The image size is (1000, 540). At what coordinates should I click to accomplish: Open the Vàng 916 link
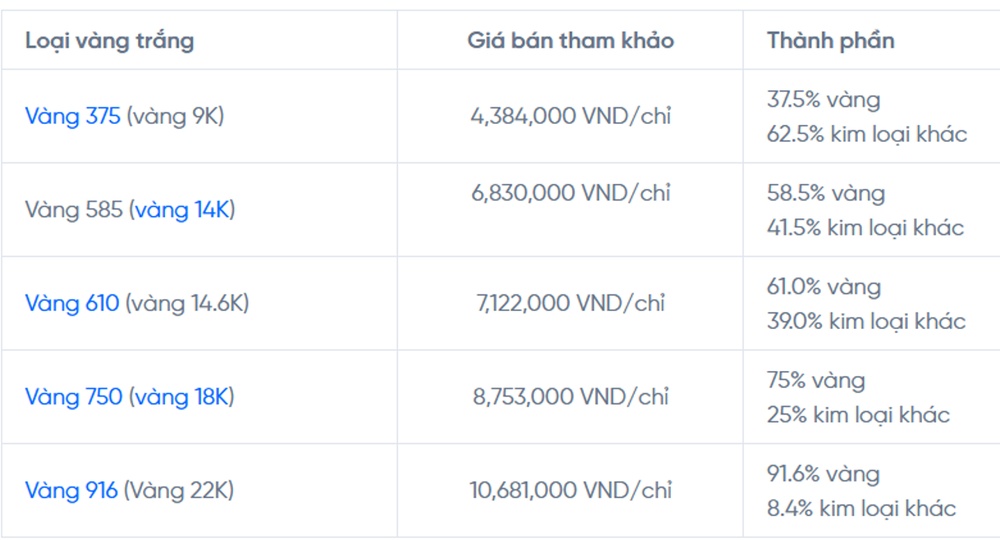click(x=71, y=491)
